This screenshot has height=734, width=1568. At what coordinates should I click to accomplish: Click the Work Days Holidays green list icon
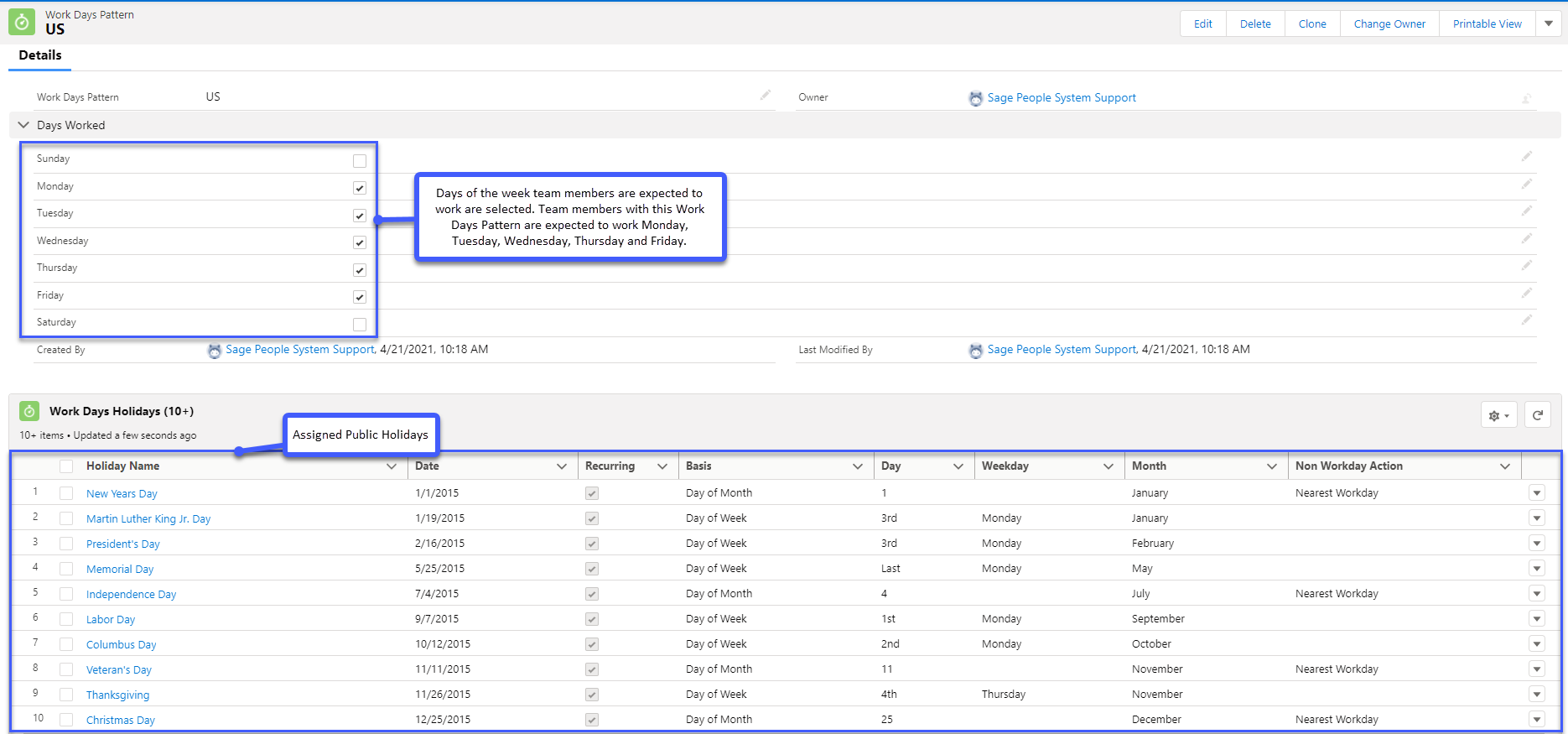[x=29, y=411]
